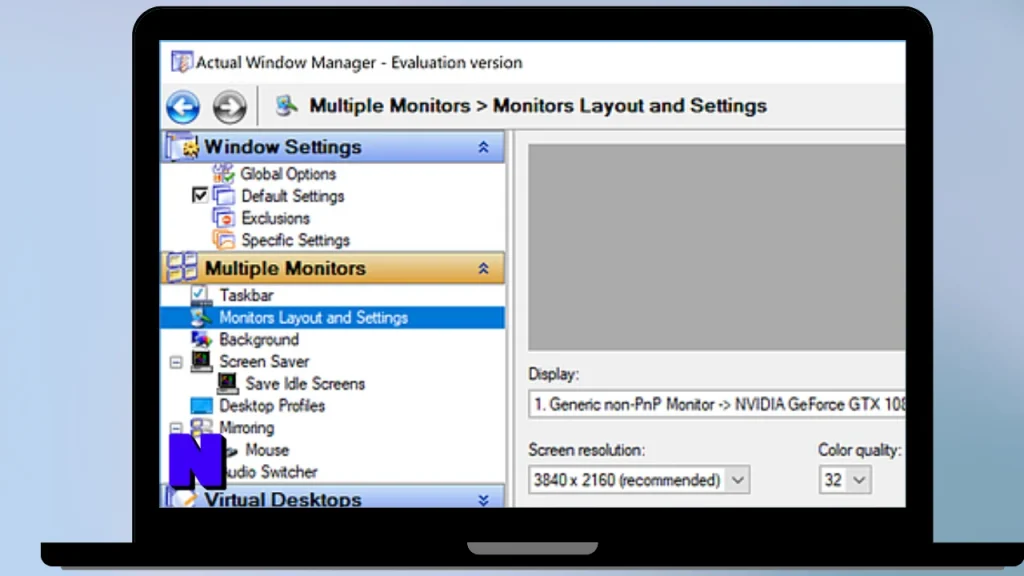
Task: Select Mouse in the tree
Action: point(266,450)
